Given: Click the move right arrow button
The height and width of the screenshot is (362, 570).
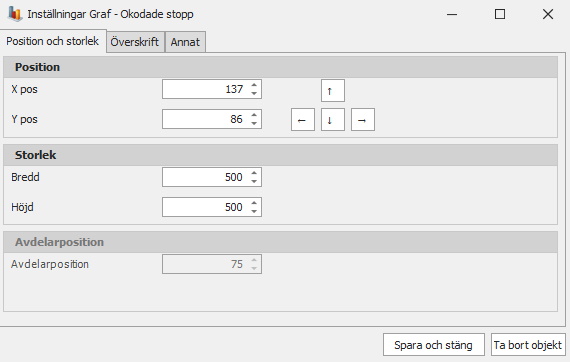Looking at the screenshot, I should point(363,120).
